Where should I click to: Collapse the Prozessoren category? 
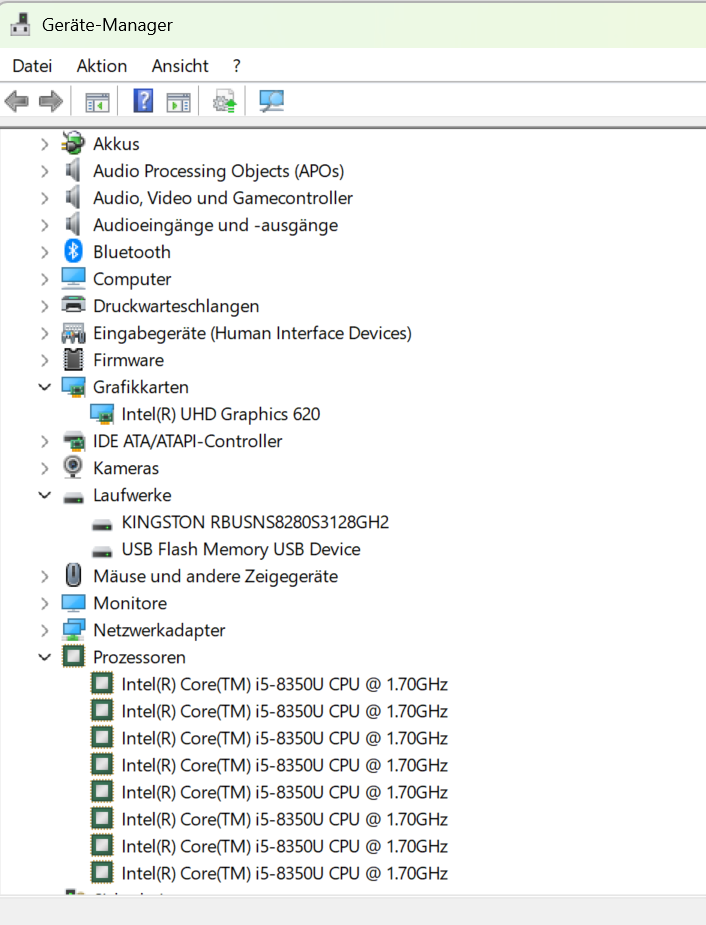[x=44, y=657]
